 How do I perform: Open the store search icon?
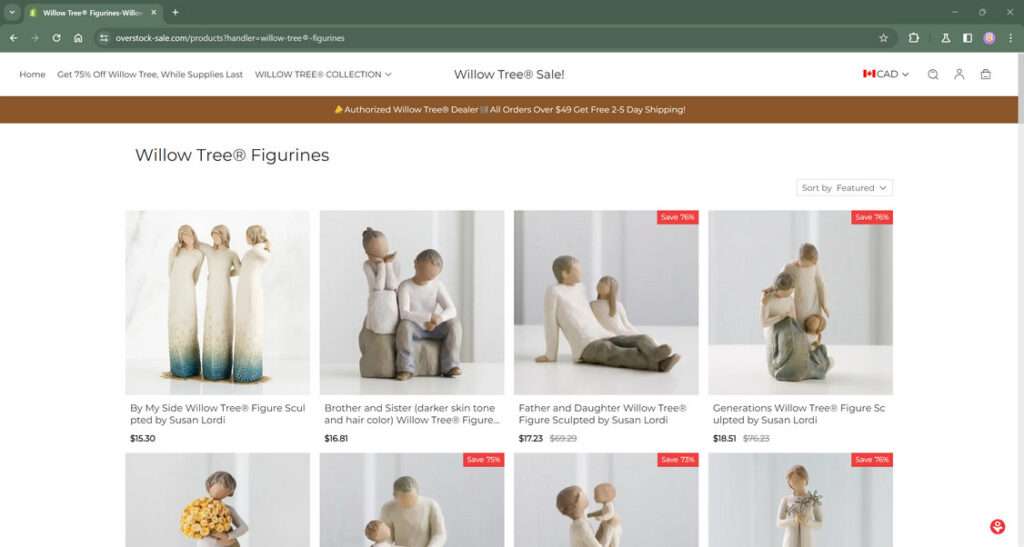click(x=933, y=74)
